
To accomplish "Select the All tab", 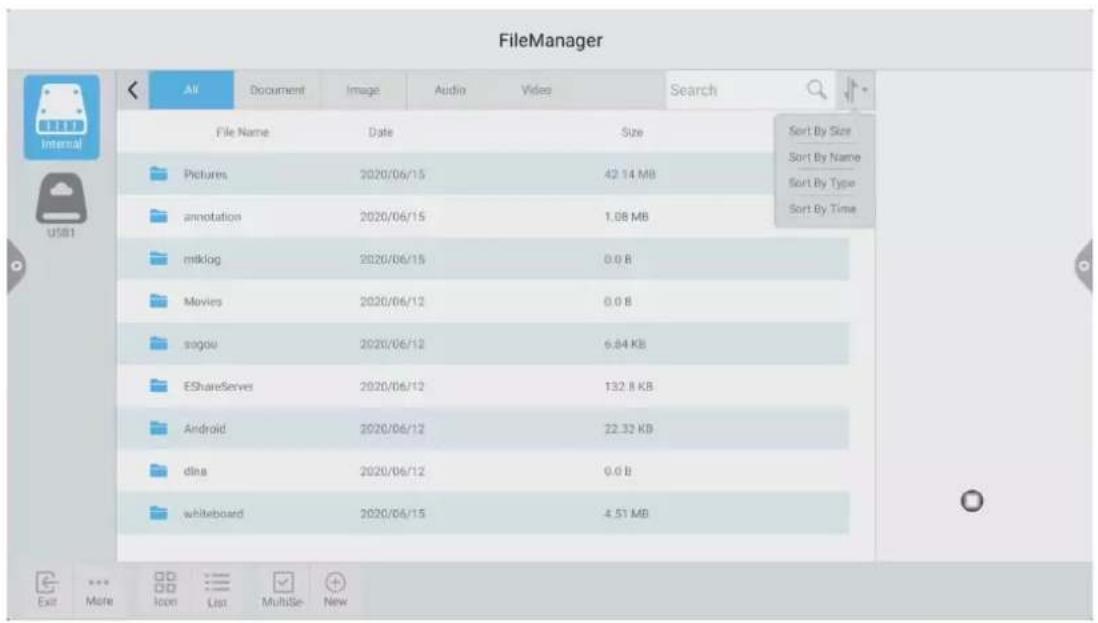I will (x=191, y=90).
